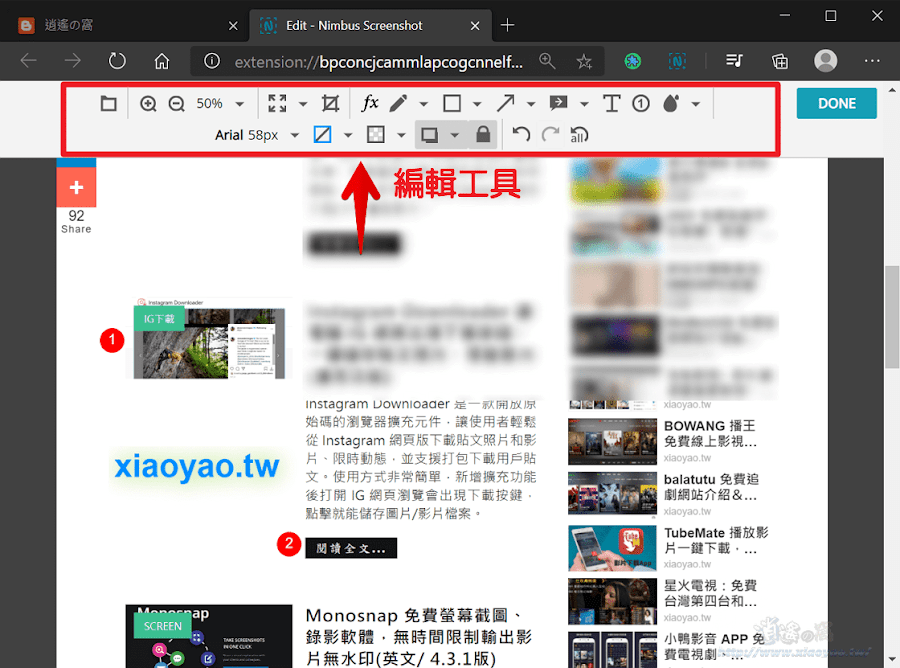Select the Edit - Nimbus Screenshot tab
This screenshot has width=900, height=668.
[x=370, y=25]
